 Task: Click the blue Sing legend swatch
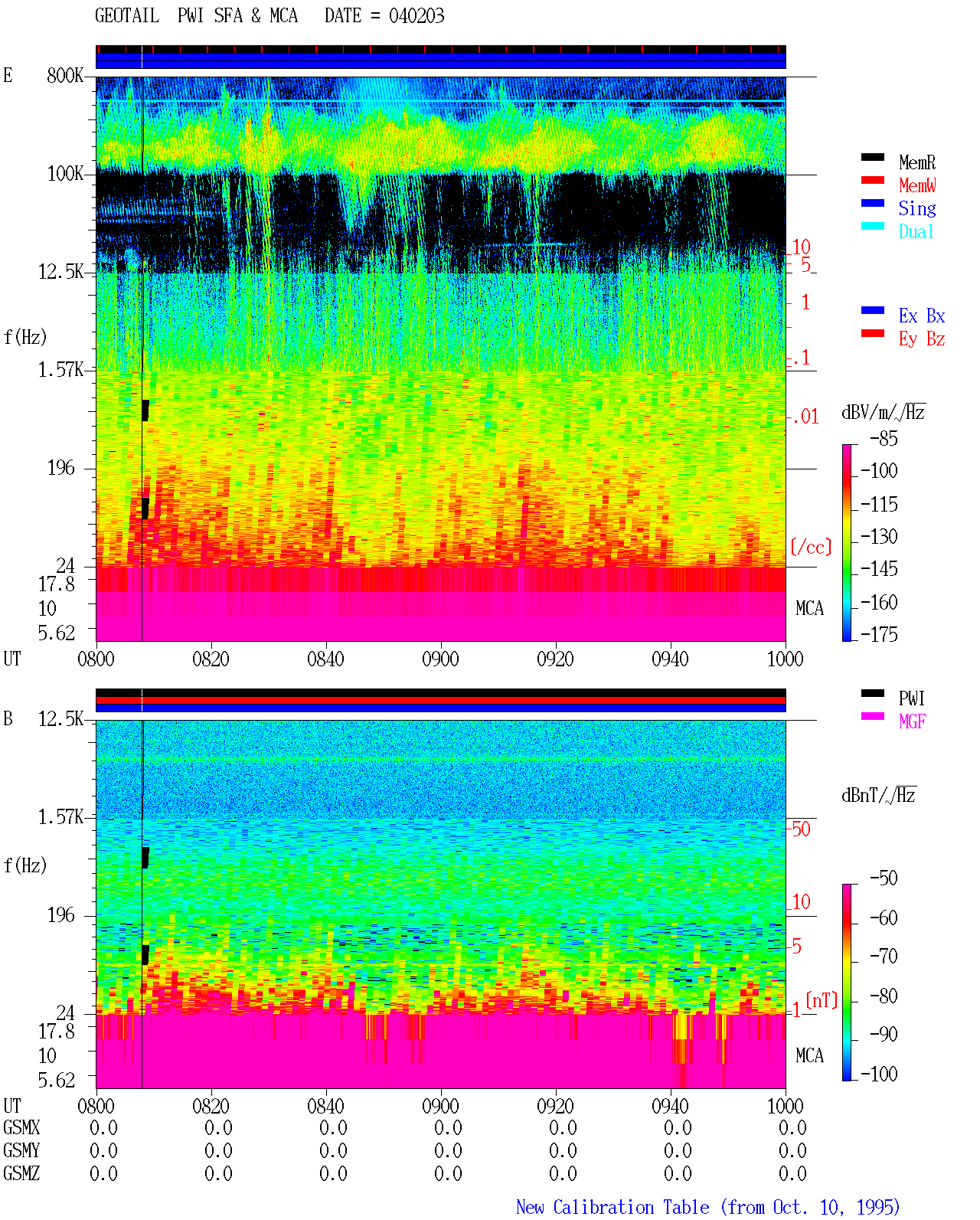tap(873, 203)
